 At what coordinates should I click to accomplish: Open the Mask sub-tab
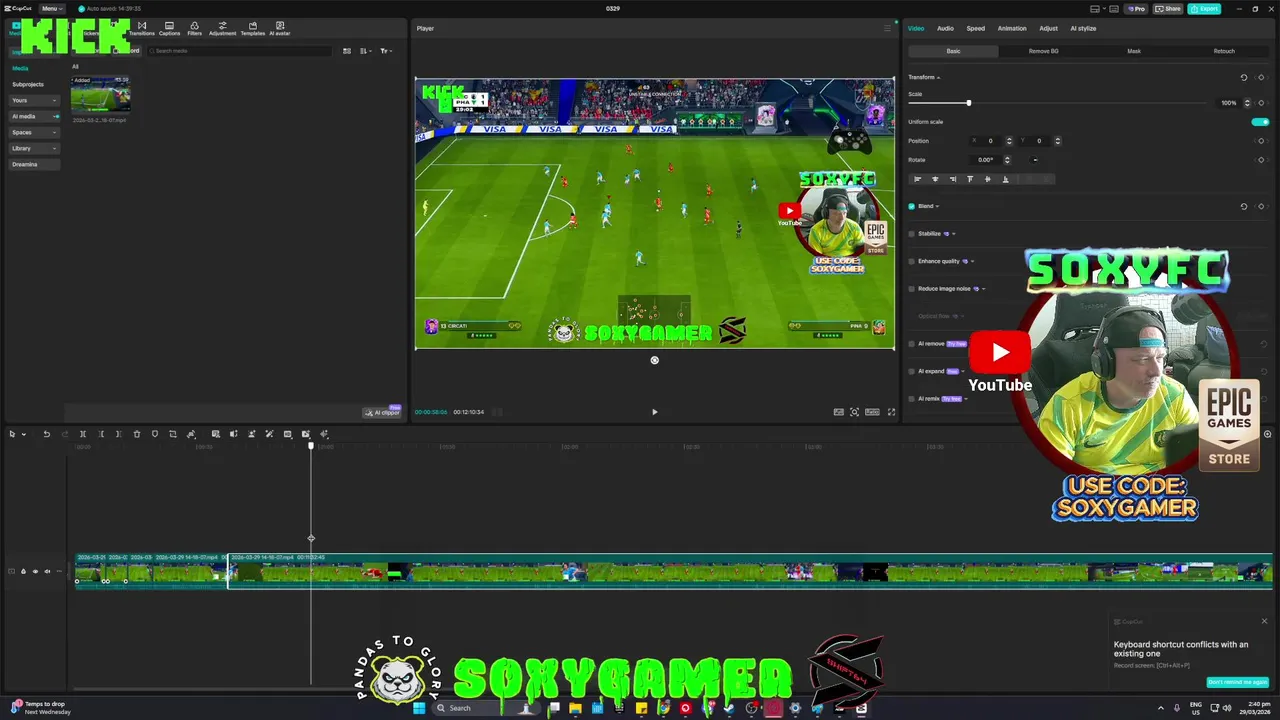tap(1134, 51)
